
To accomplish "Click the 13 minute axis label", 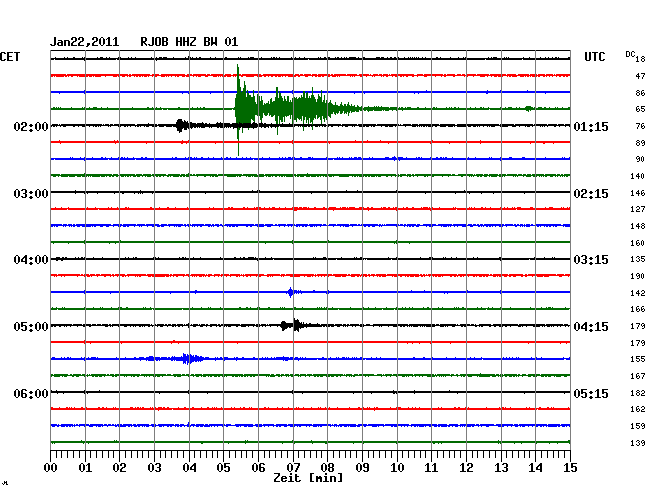I will pos(501,468).
